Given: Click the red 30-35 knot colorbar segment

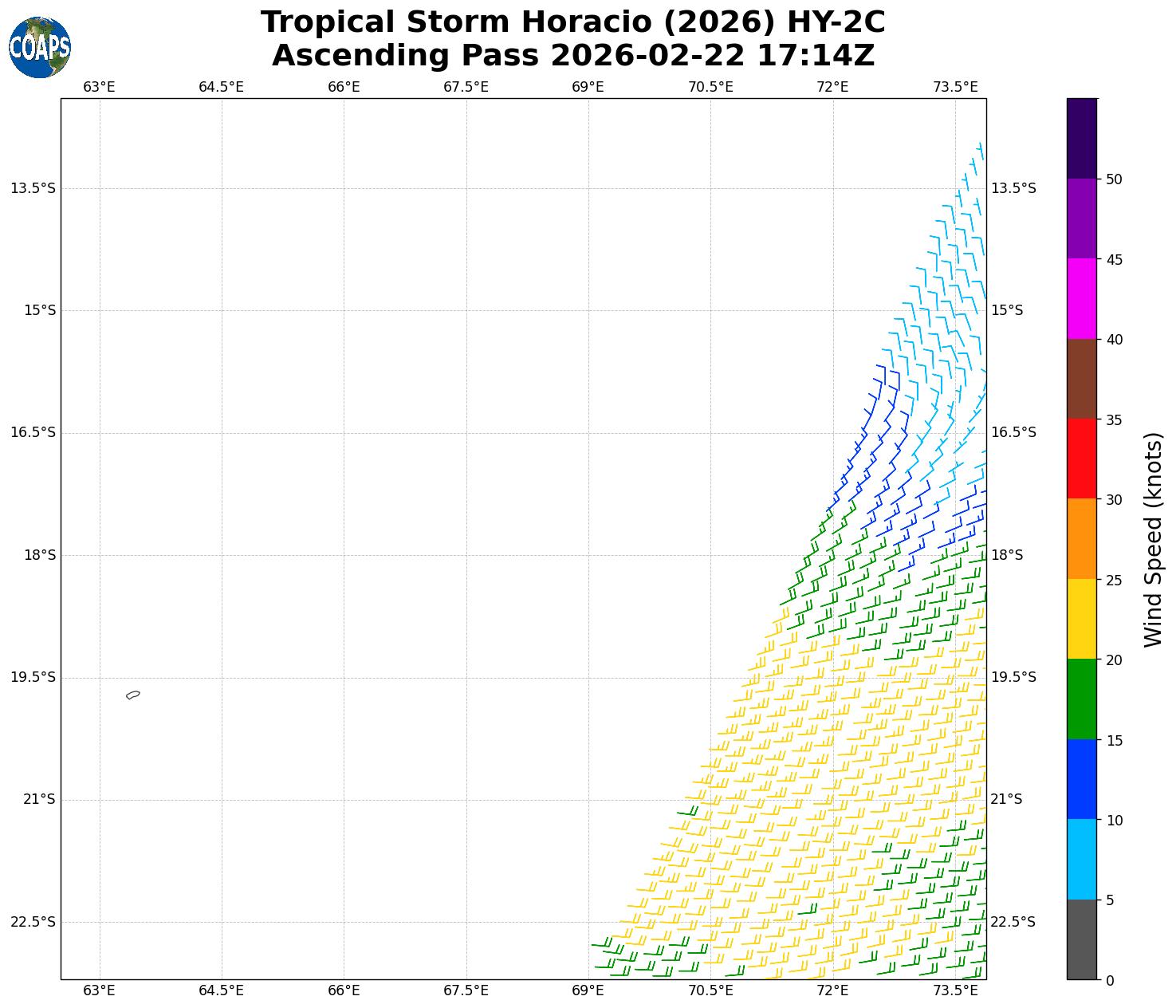Looking at the screenshot, I should click(x=1082, y=459).
